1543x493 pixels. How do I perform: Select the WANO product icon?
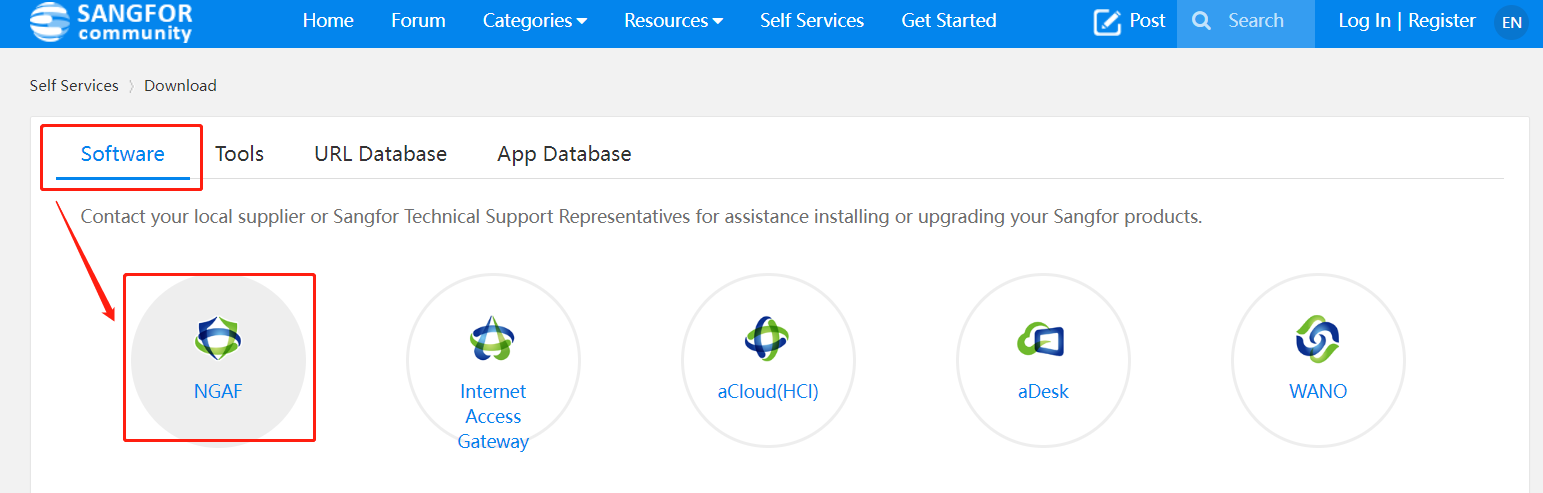[1317, 339]
